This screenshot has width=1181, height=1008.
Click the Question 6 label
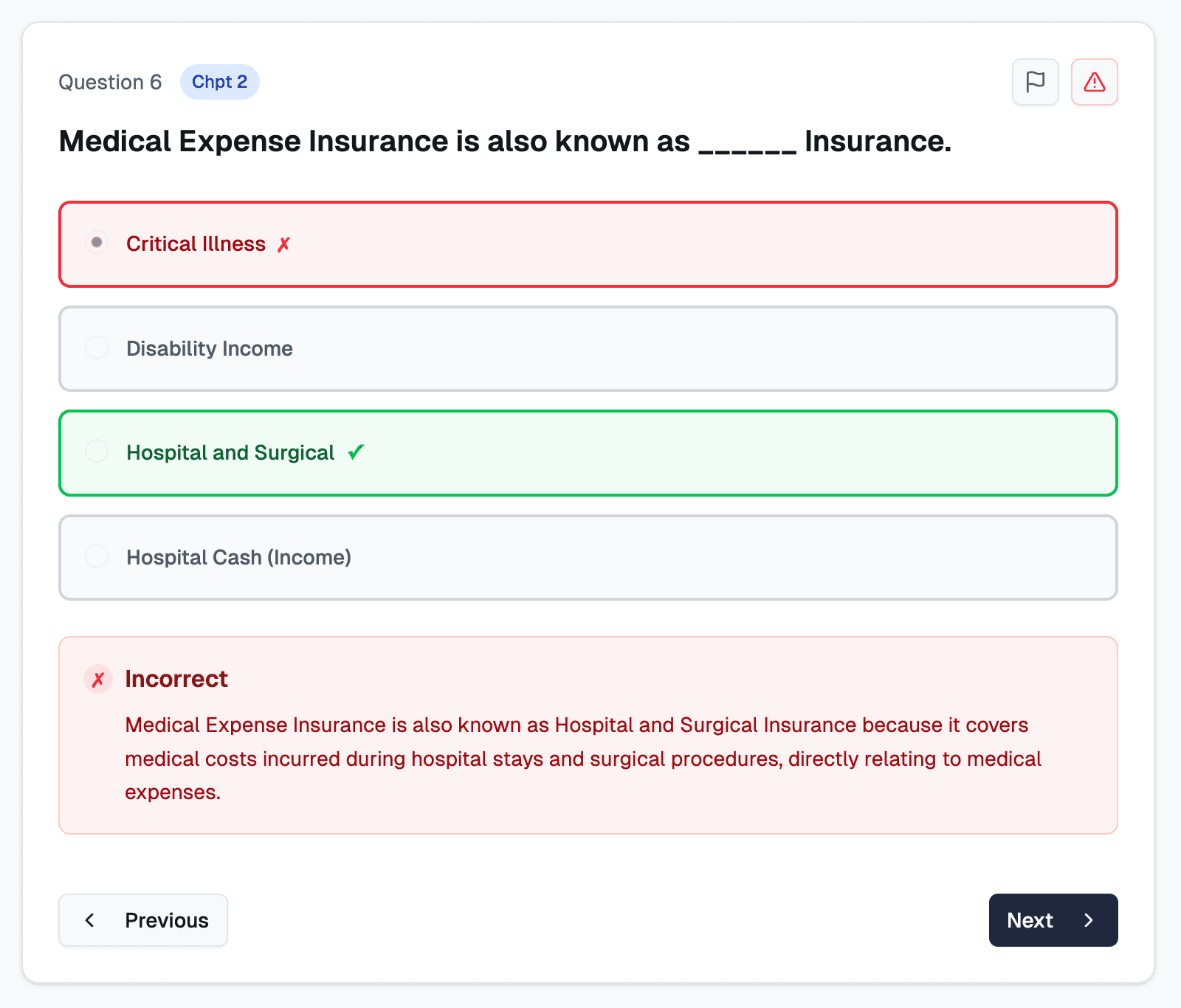(111, 82)
